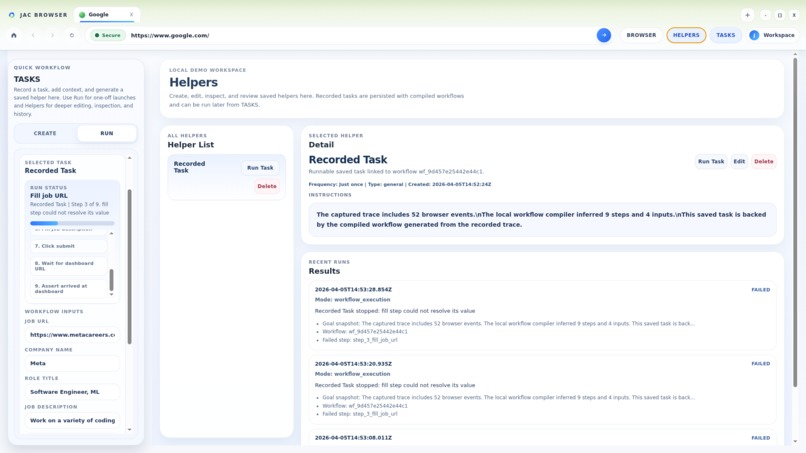Open a new tab with the plus icon
The image size is (806, 453).
(747, 15)
